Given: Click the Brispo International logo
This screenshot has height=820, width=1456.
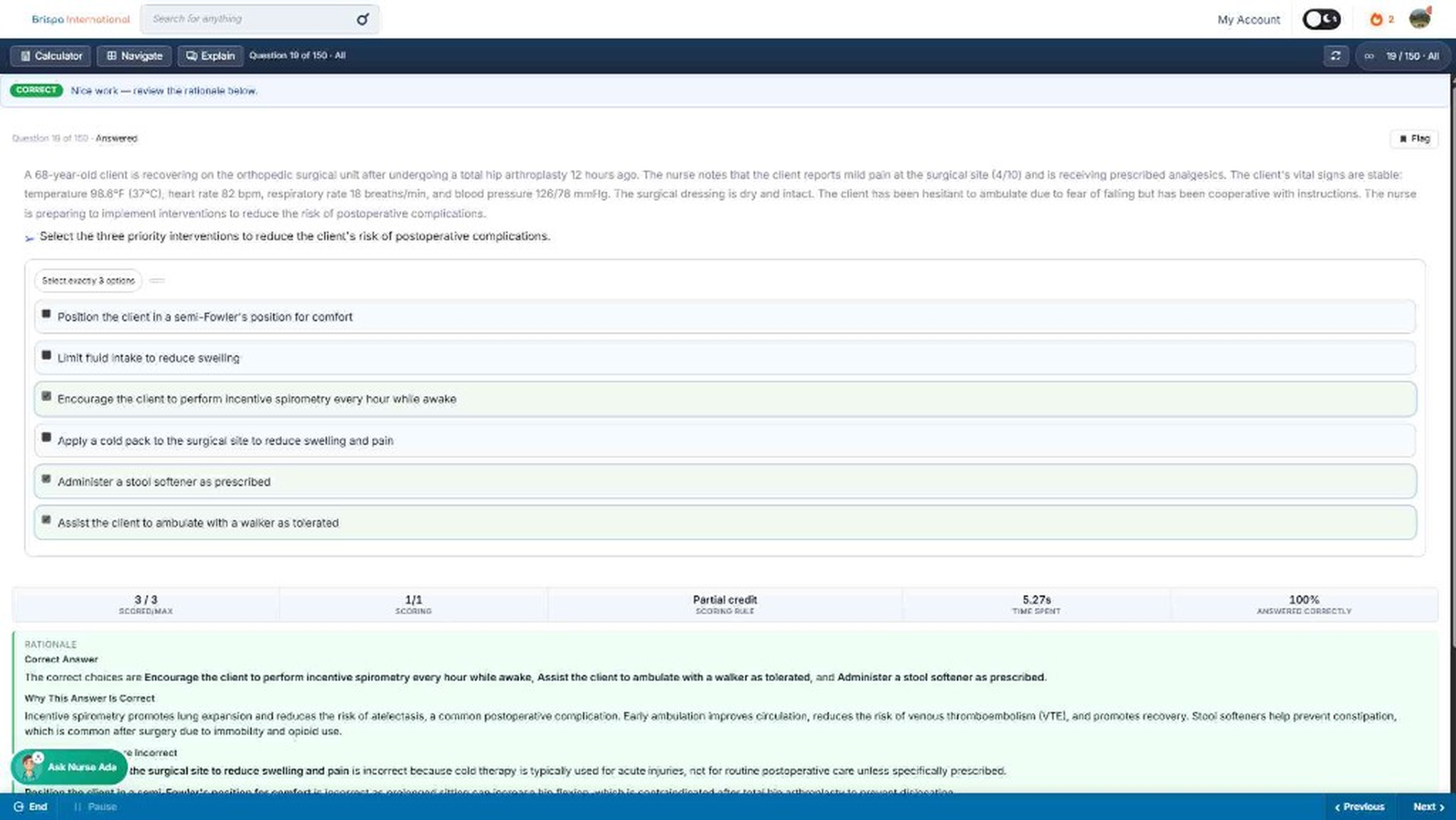Looking at the screenshot, I should coord(80,19).
